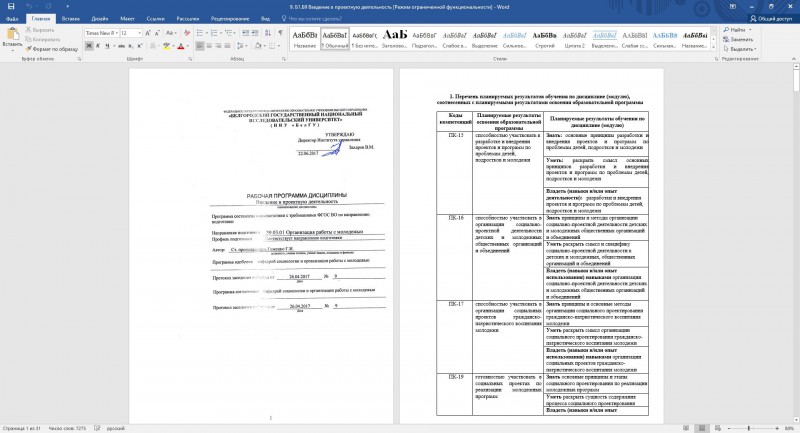Toggle italic formatting (К)
Image resolution: width=800 pixels, height=433 pixels.
pyautogui.click(x=98, y=46)
